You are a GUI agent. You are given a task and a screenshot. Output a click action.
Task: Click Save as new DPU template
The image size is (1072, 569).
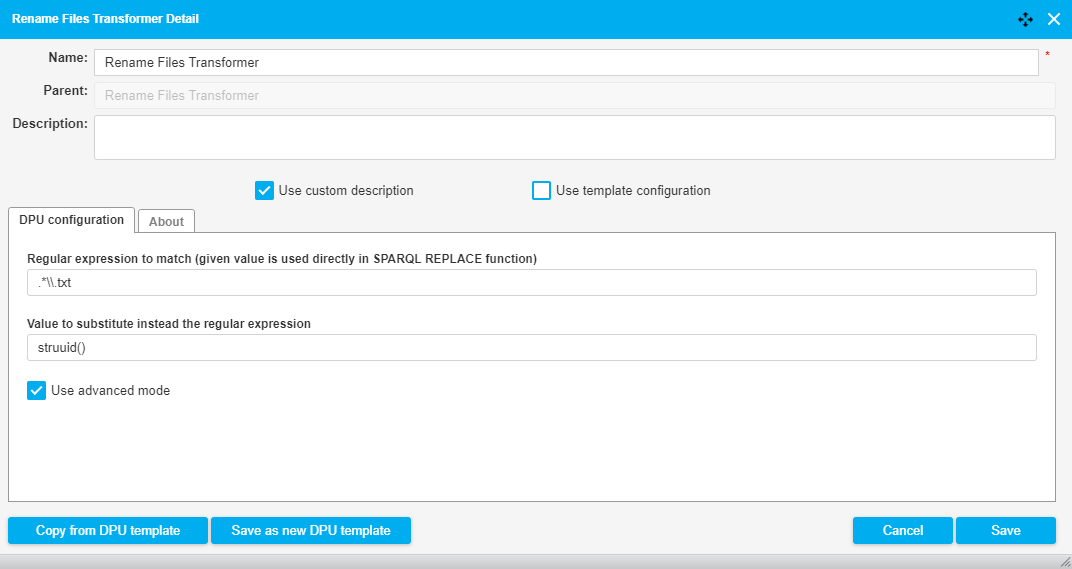point(310,530)
